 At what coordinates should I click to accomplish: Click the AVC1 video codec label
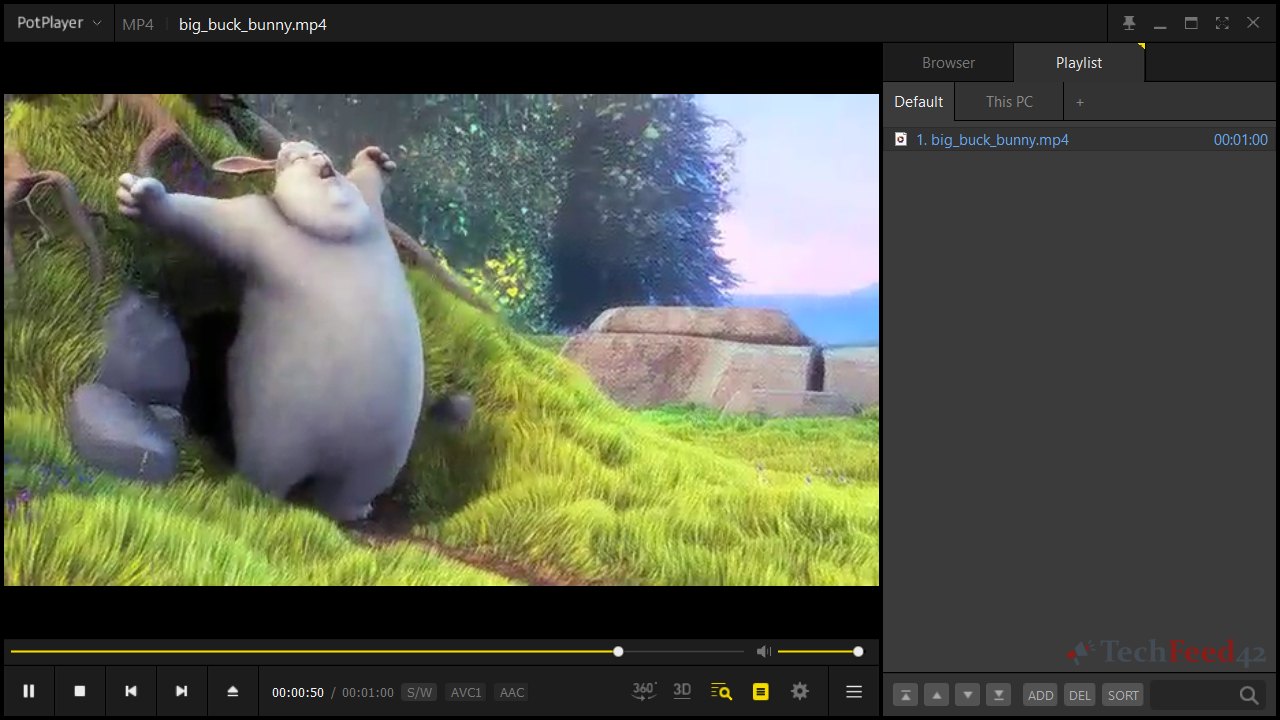(x=466, y=692)
